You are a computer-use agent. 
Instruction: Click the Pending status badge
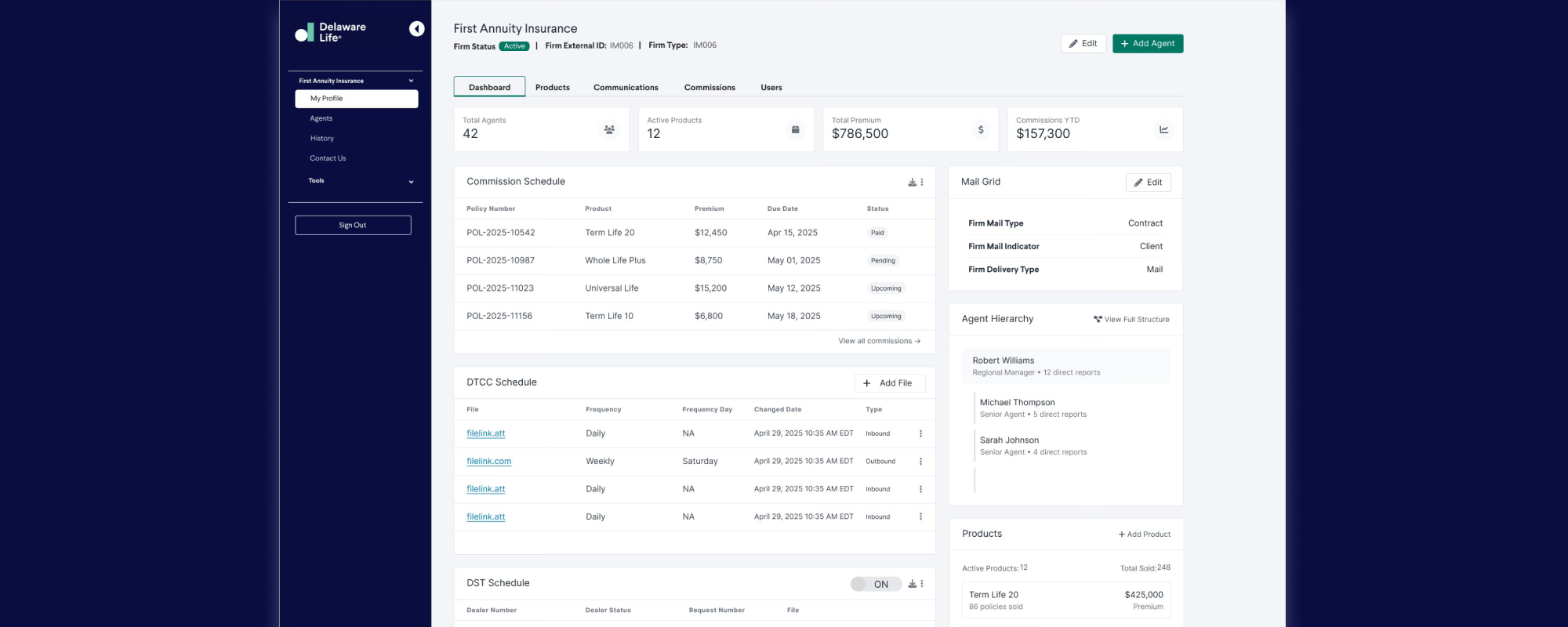(x=883, y=260)
